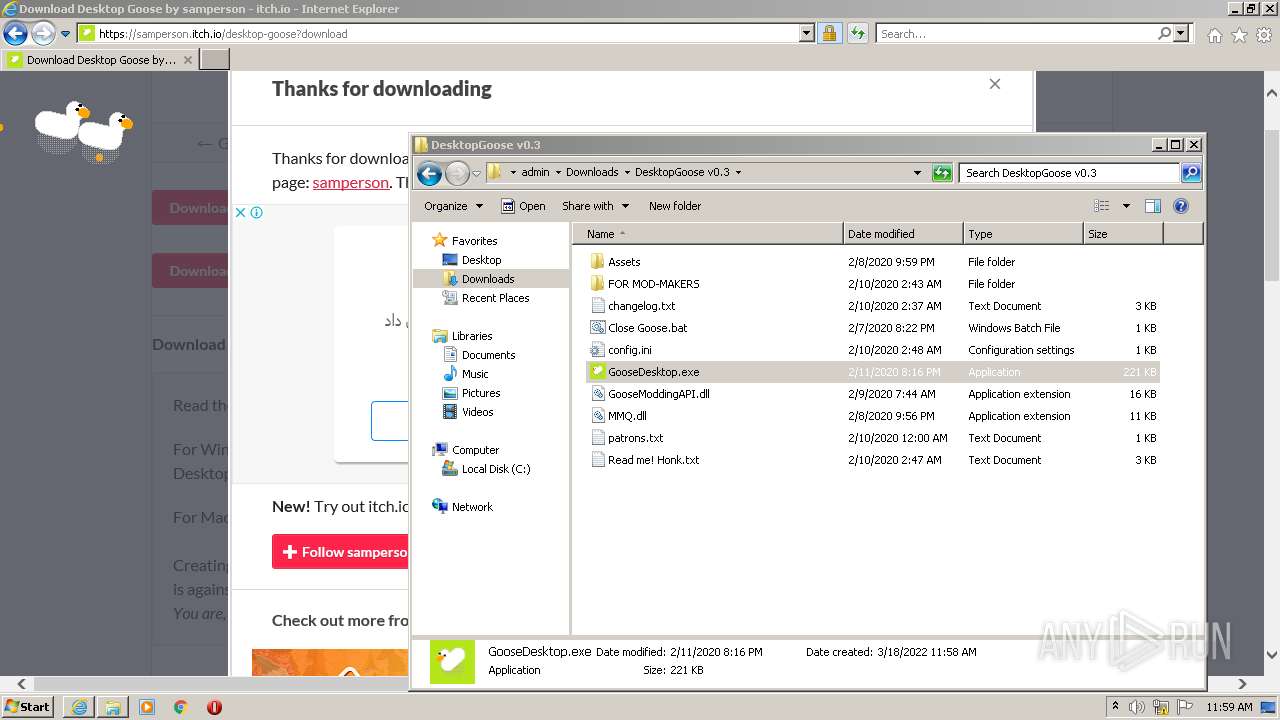Image resolution: width=1280 pixels, height=720 pixels.
Task: Click the Explorer back arrow button
Action: pyautogui.click(x=429, y=173)
